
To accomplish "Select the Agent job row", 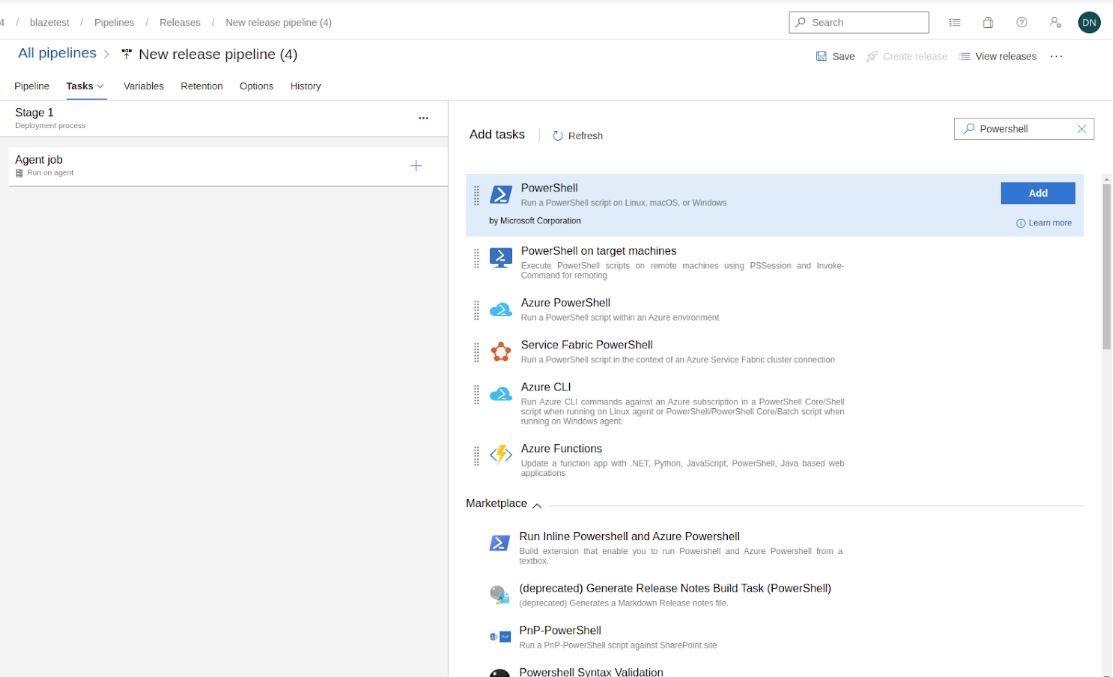I will pos(228,166).
